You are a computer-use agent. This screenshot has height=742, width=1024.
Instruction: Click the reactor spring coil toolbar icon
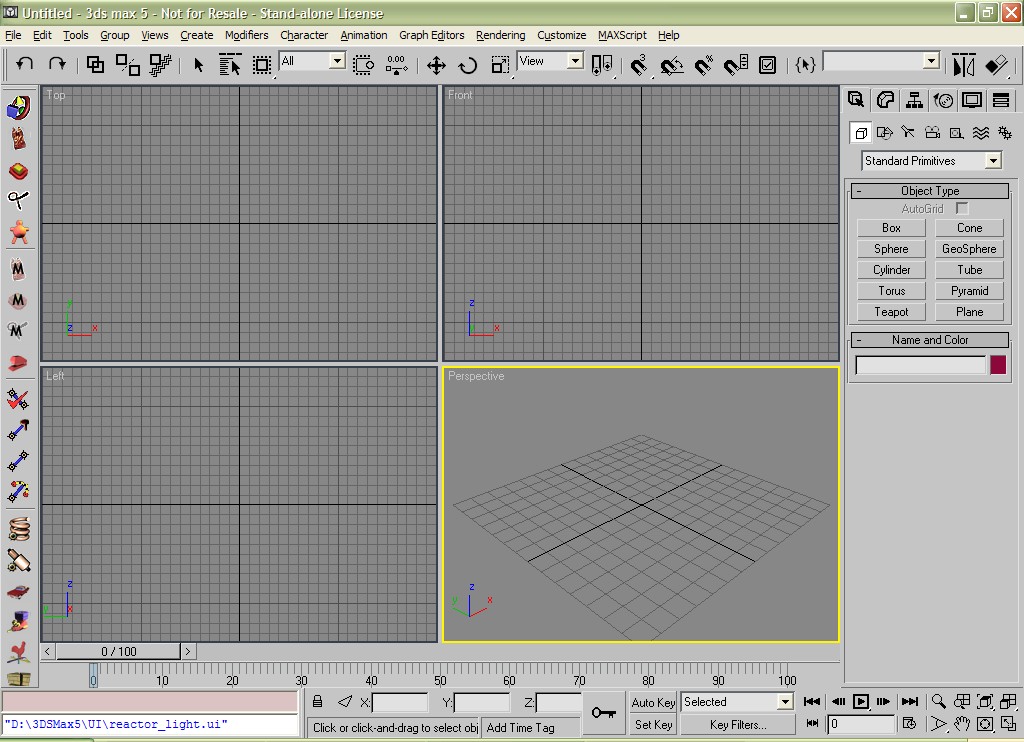[x=18, y=528]
